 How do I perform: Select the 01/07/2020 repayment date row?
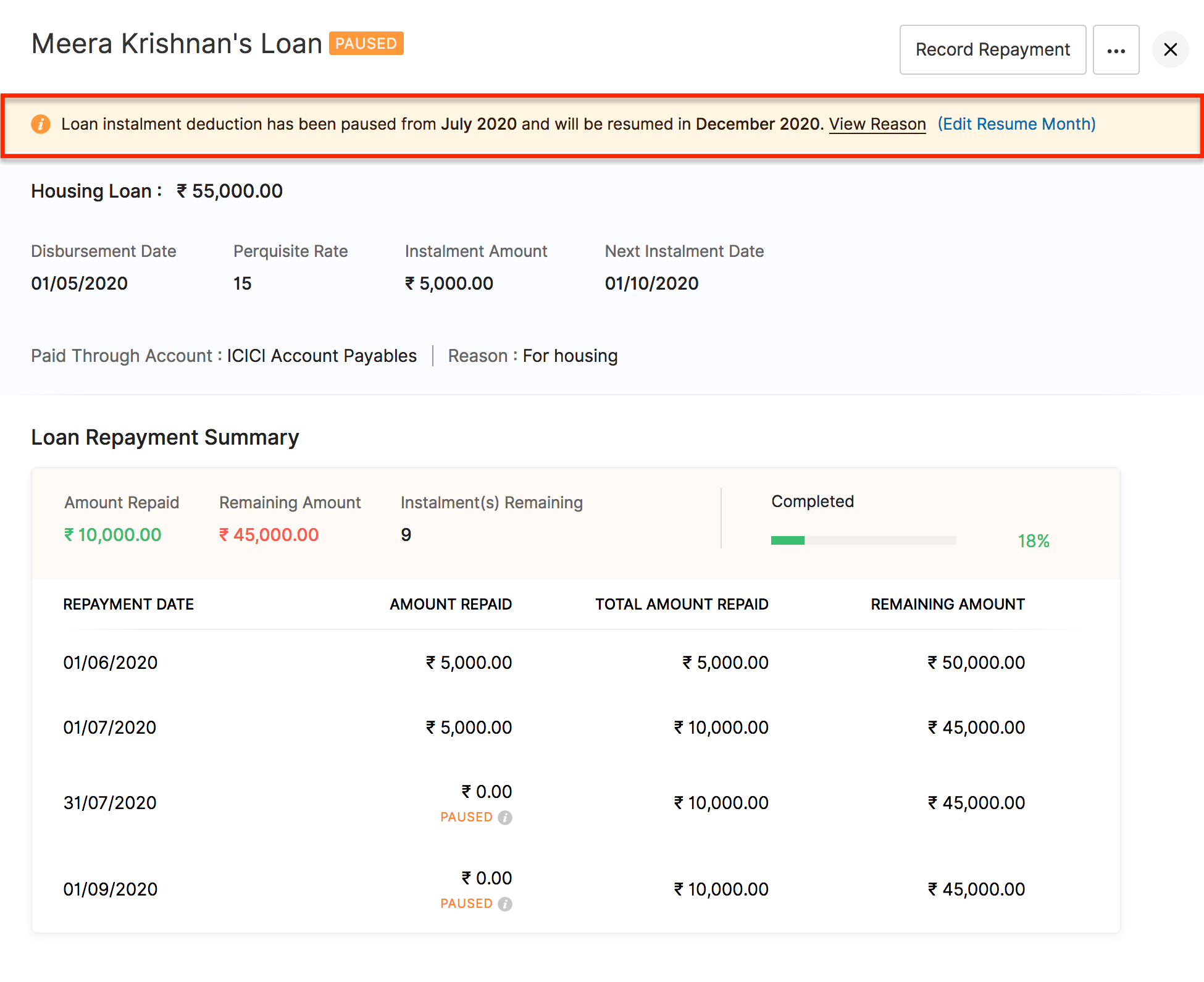[x=110, y=728]
